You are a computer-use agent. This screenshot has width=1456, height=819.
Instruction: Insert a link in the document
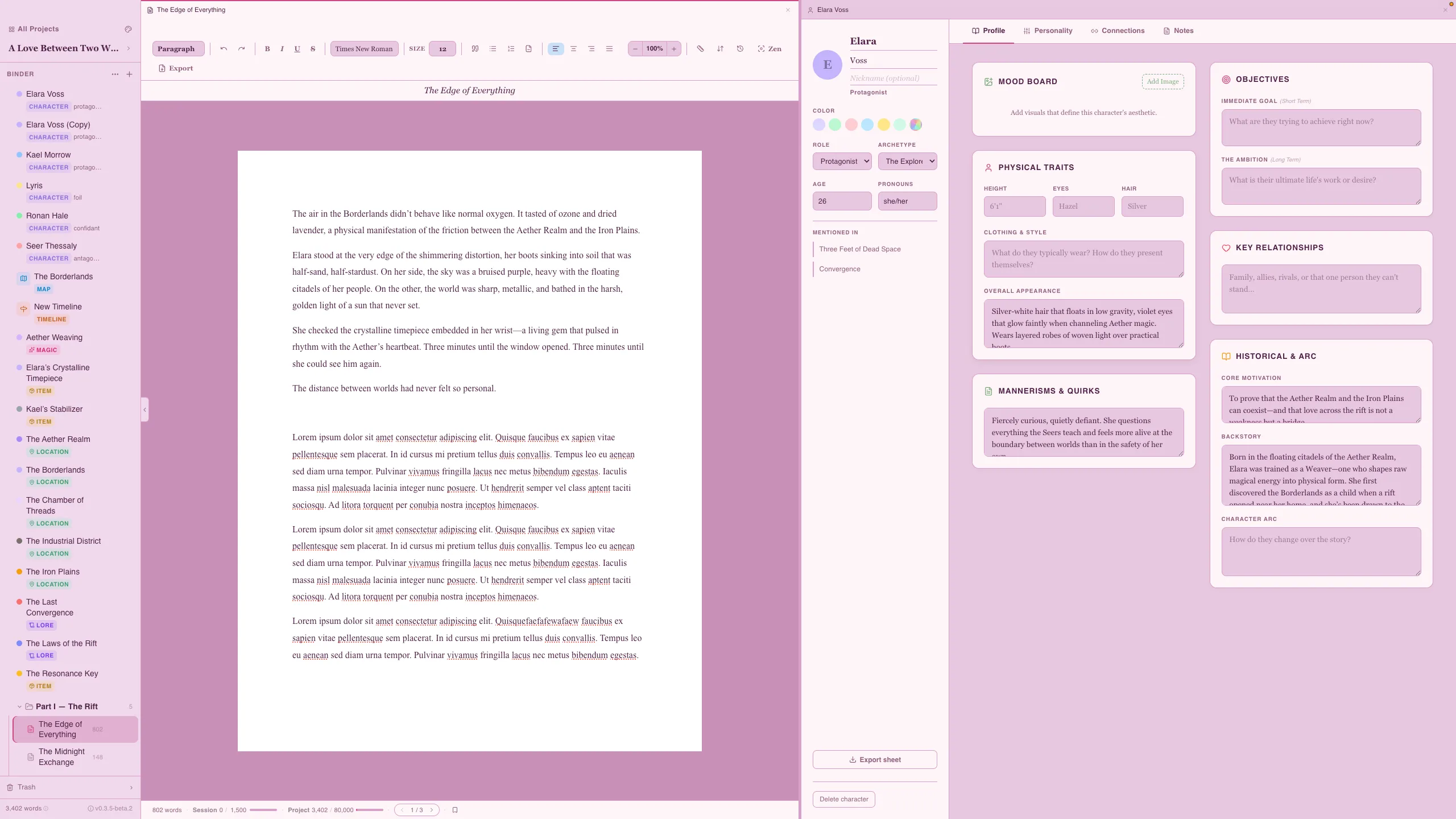tap(700, 49)
